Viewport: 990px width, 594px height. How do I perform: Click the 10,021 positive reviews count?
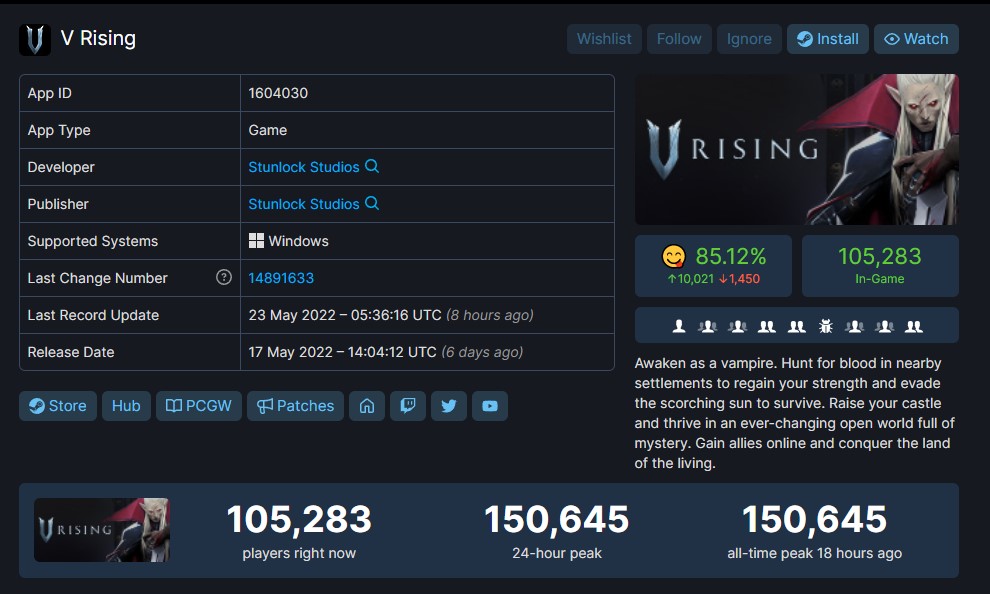click(x=690, y=279)
